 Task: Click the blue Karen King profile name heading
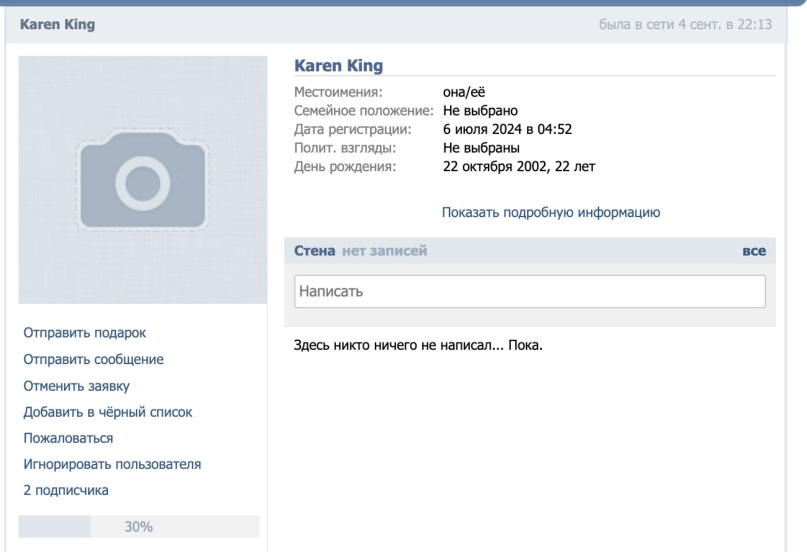pyautogui.click(x=339, y=66)
